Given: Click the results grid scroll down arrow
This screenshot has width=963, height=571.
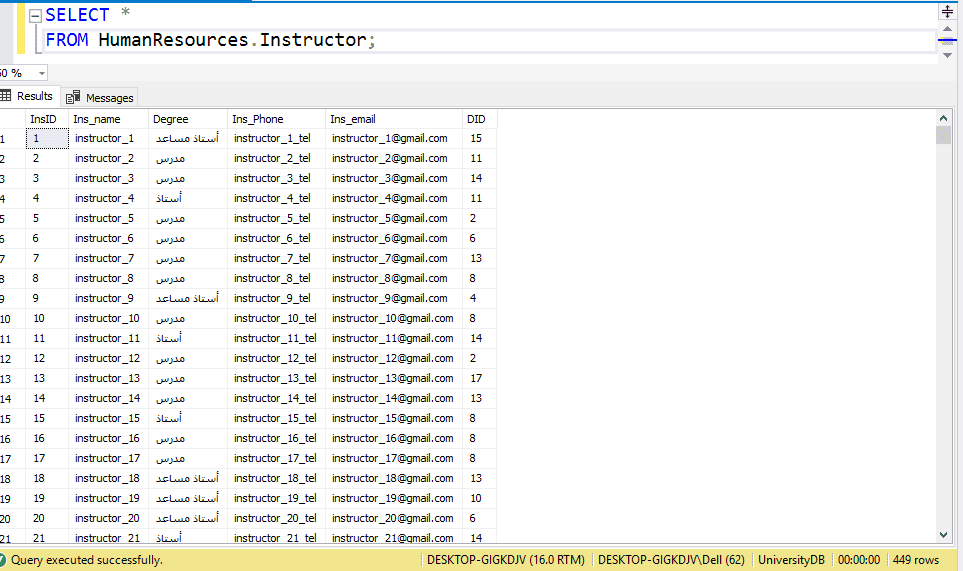Looking at the screenshot, I should point(943,535).
